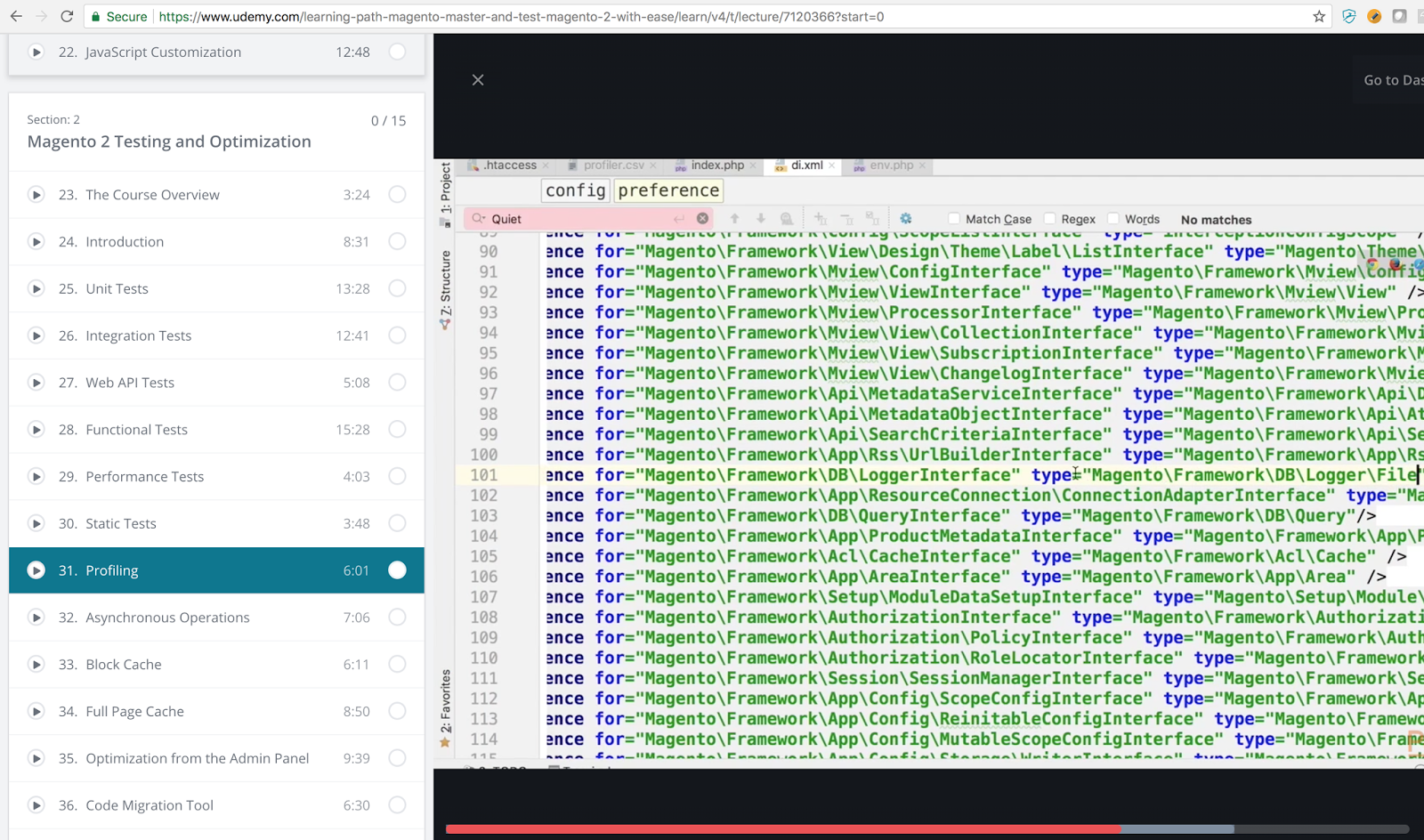Clear the search field text
1424x840 pixels.
pyautogui.click(x=702, y=219)
